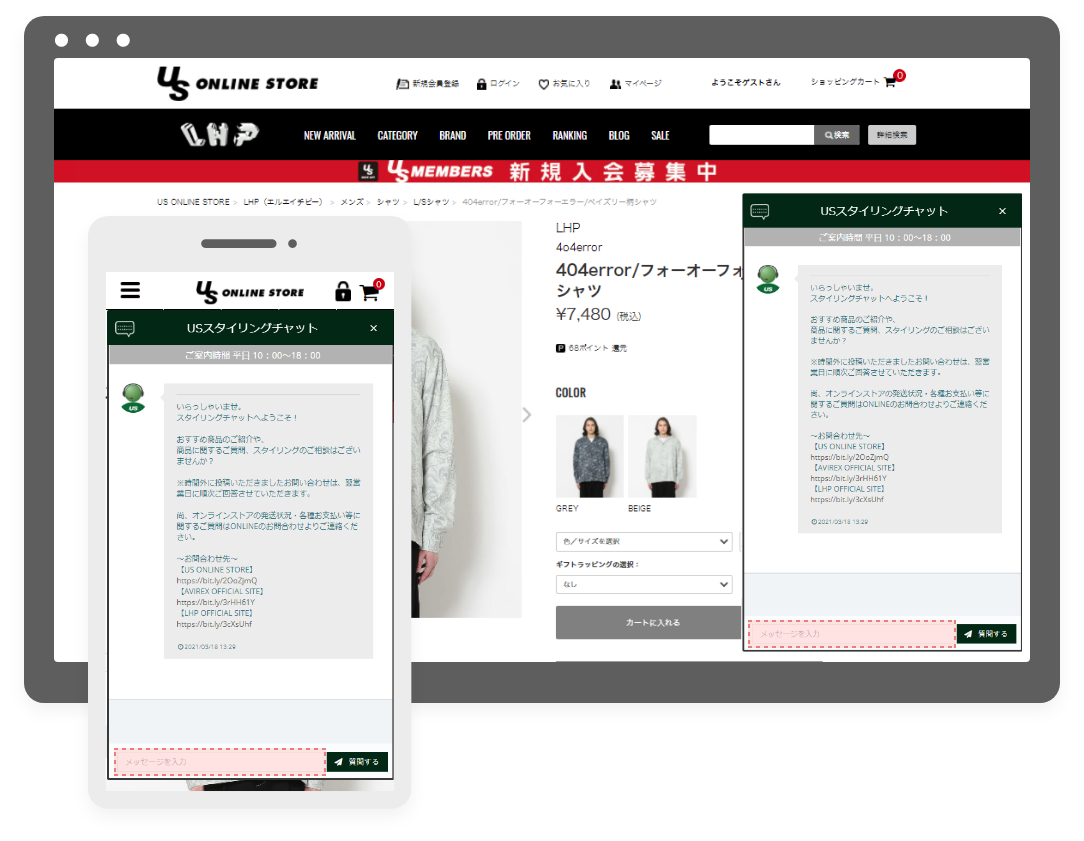
Task: Close the mobile styling chat panel
Action: tap(373, 328)
